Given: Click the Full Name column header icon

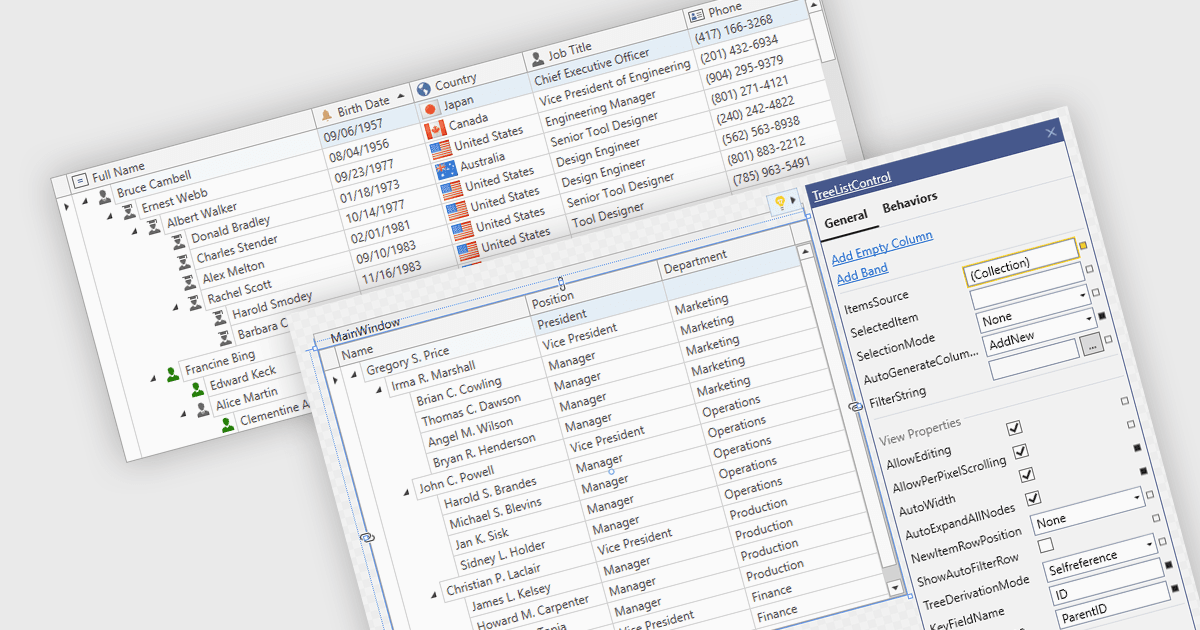Looking at the screenshot, I should tap(80, 181).
